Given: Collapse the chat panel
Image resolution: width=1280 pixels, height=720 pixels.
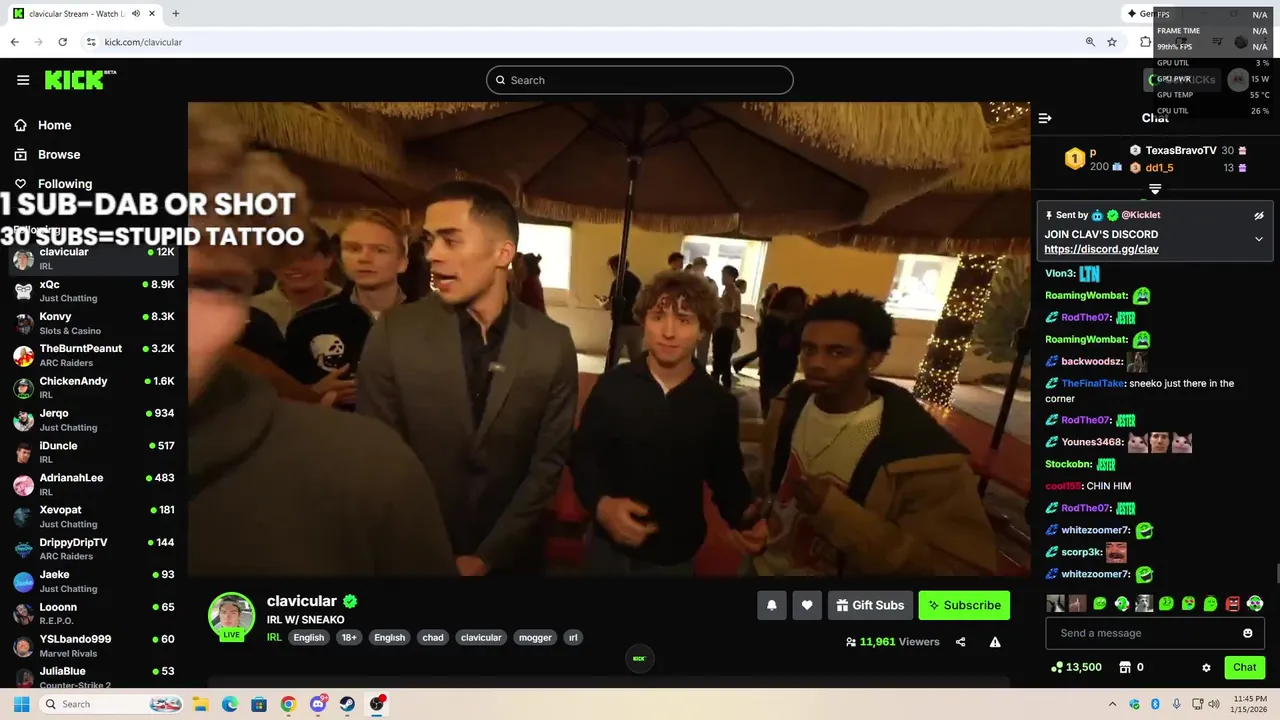Looking at the screenshot, I should click(x=1045, y=118).
